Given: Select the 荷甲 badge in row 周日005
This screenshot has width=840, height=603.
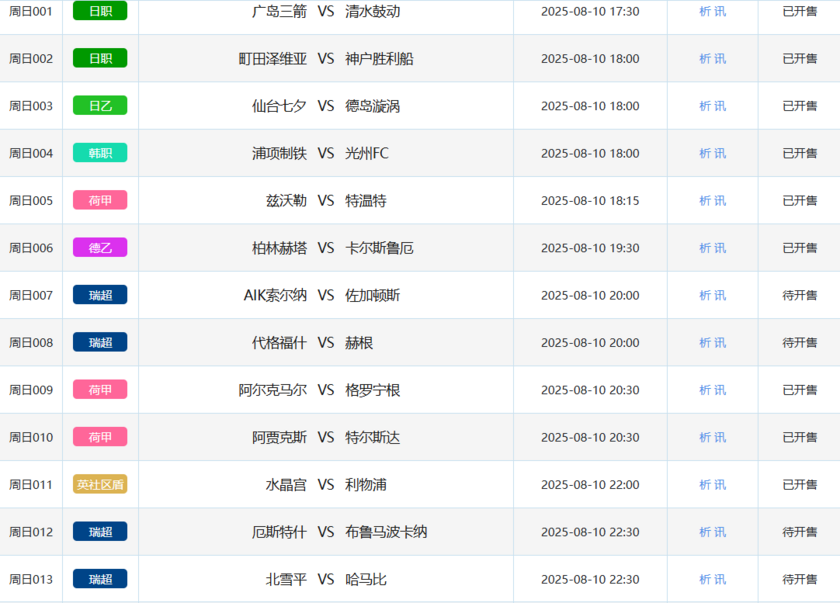Looking at the screenshot, I should point(100,200).
